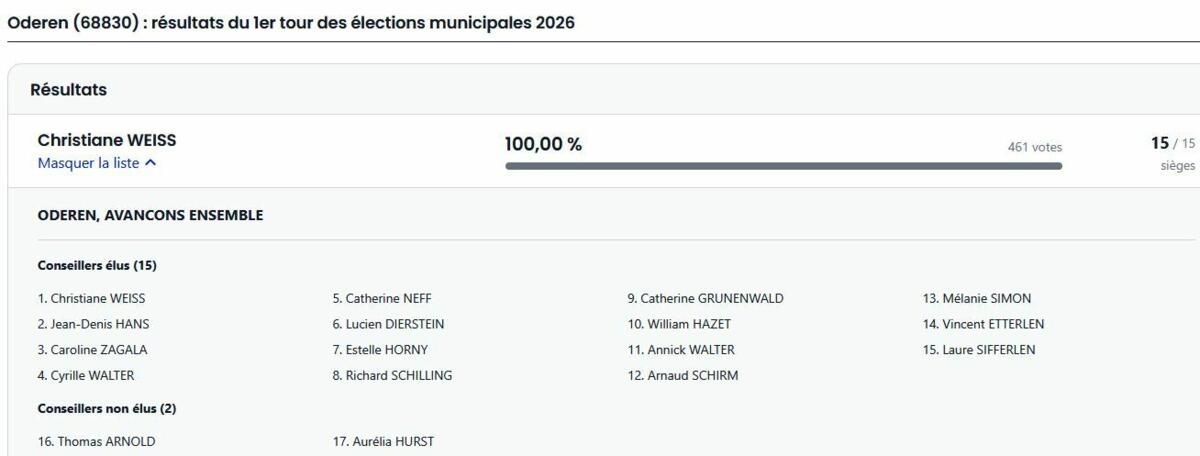Click Richard SCHILLING in elected list

pyautogui.click(x=392, y=376)
